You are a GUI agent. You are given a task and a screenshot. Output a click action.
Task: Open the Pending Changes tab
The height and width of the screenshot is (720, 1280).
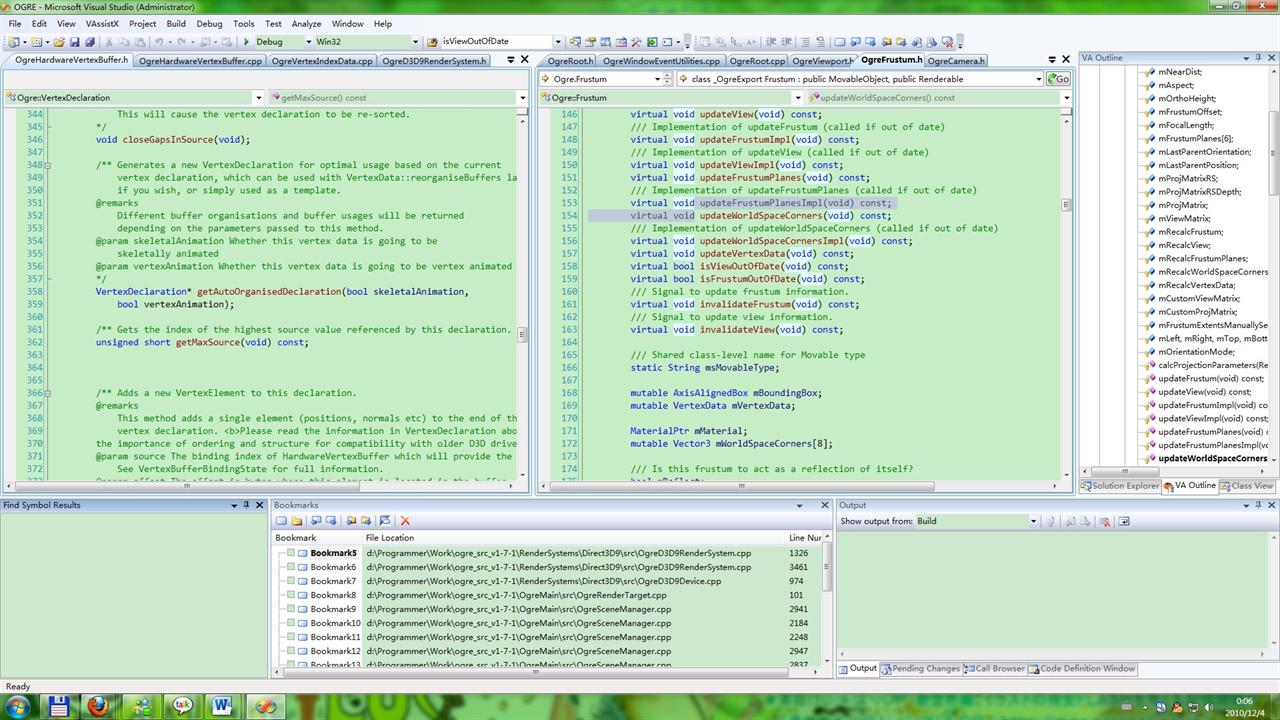coord(920,669)
